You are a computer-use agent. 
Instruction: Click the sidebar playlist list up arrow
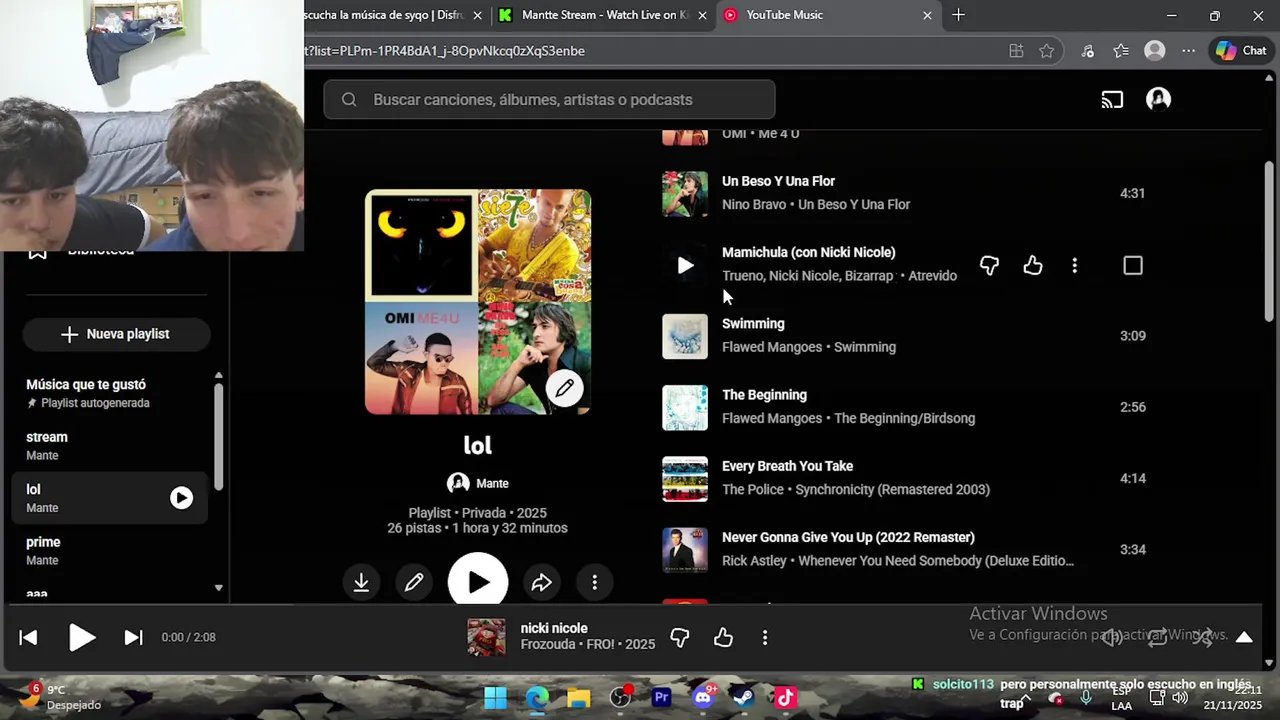pyautogui.click(x=218, y=376)
